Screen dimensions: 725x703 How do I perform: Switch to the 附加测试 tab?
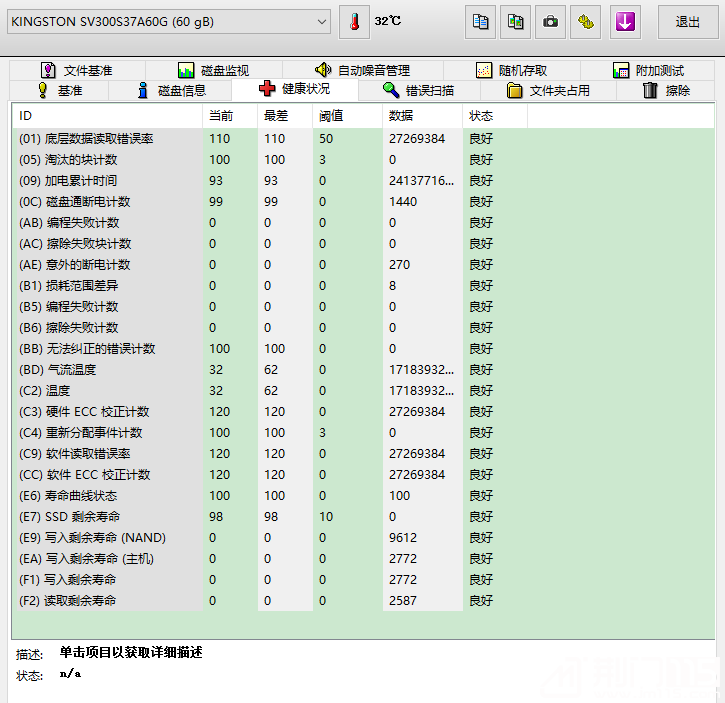pos(648,70)
